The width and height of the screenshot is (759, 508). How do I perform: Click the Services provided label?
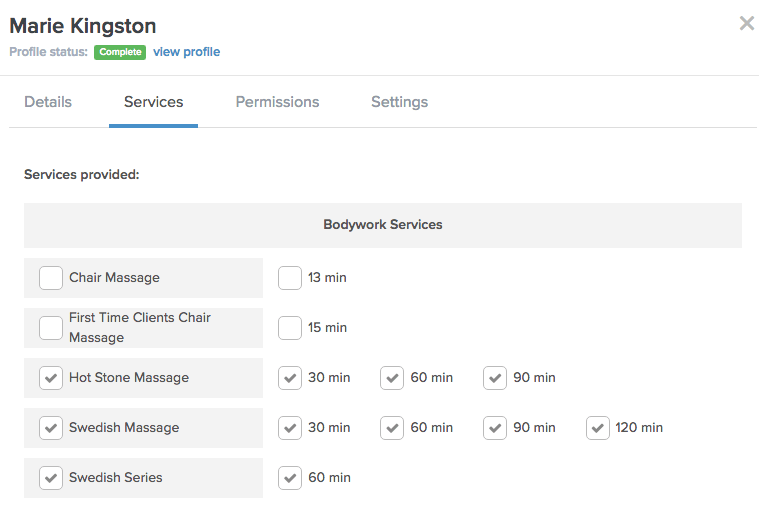[82, 174]
